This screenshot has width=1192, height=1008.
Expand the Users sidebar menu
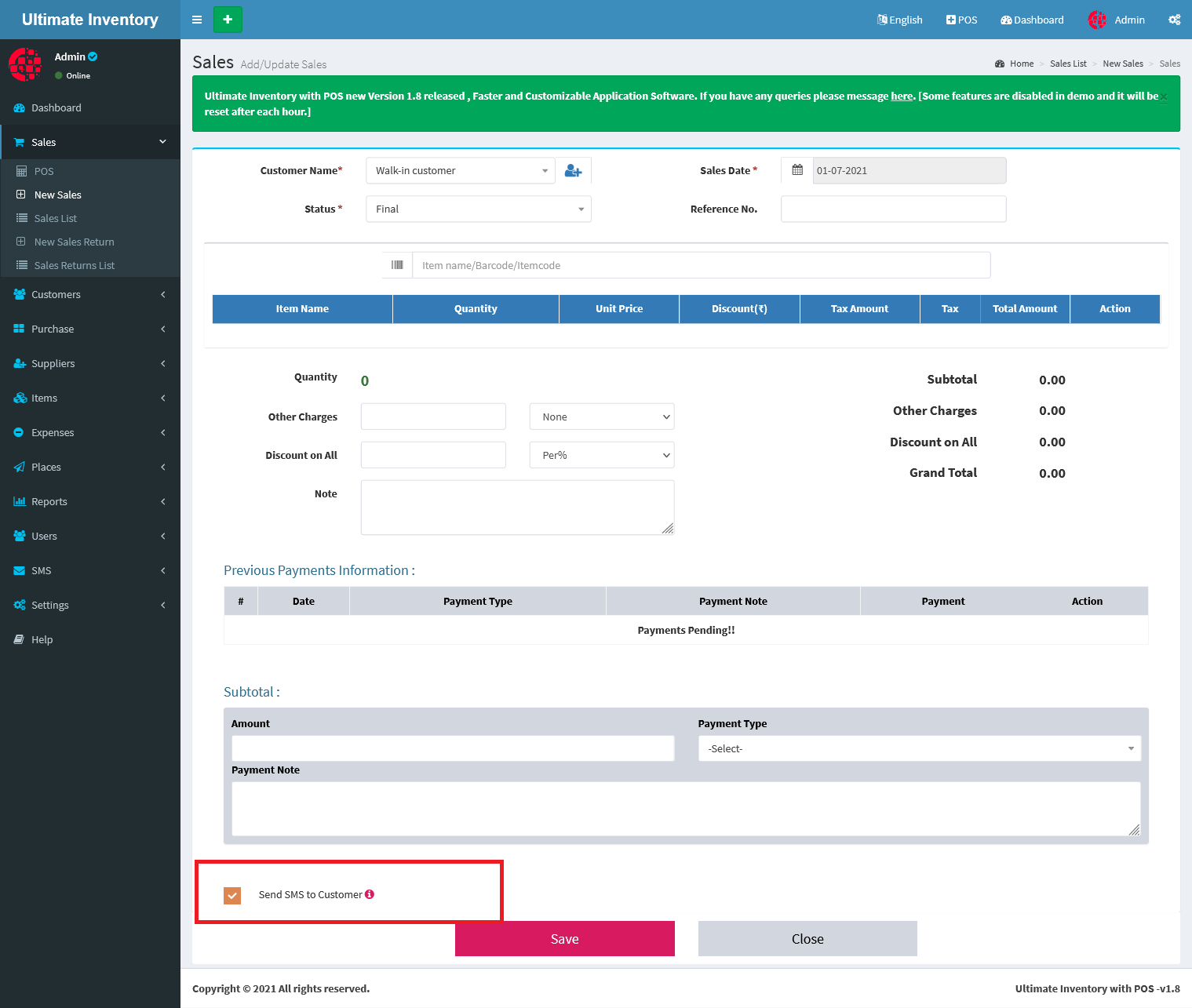tap(90, 537)
